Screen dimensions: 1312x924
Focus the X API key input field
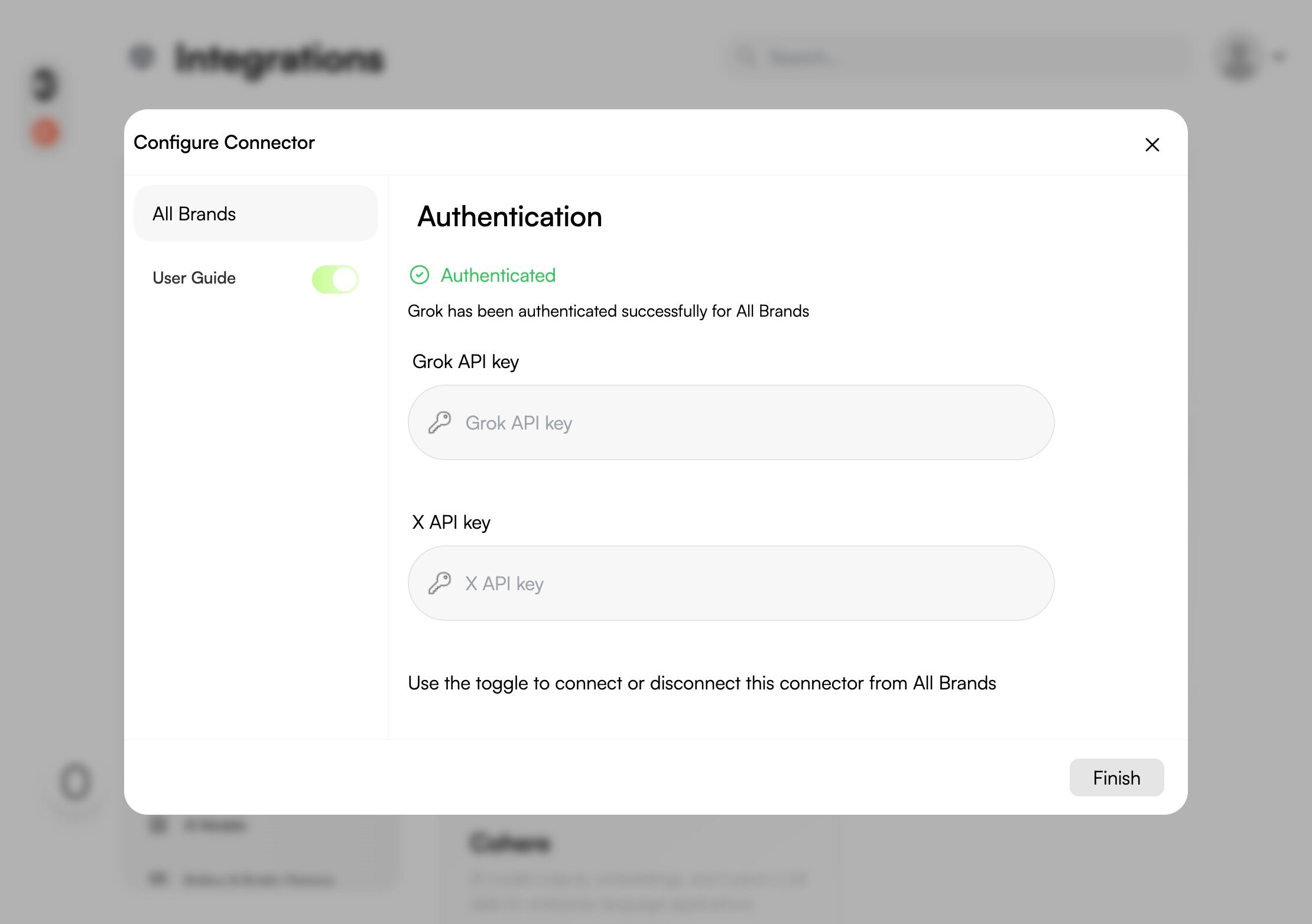pos(730,584)
